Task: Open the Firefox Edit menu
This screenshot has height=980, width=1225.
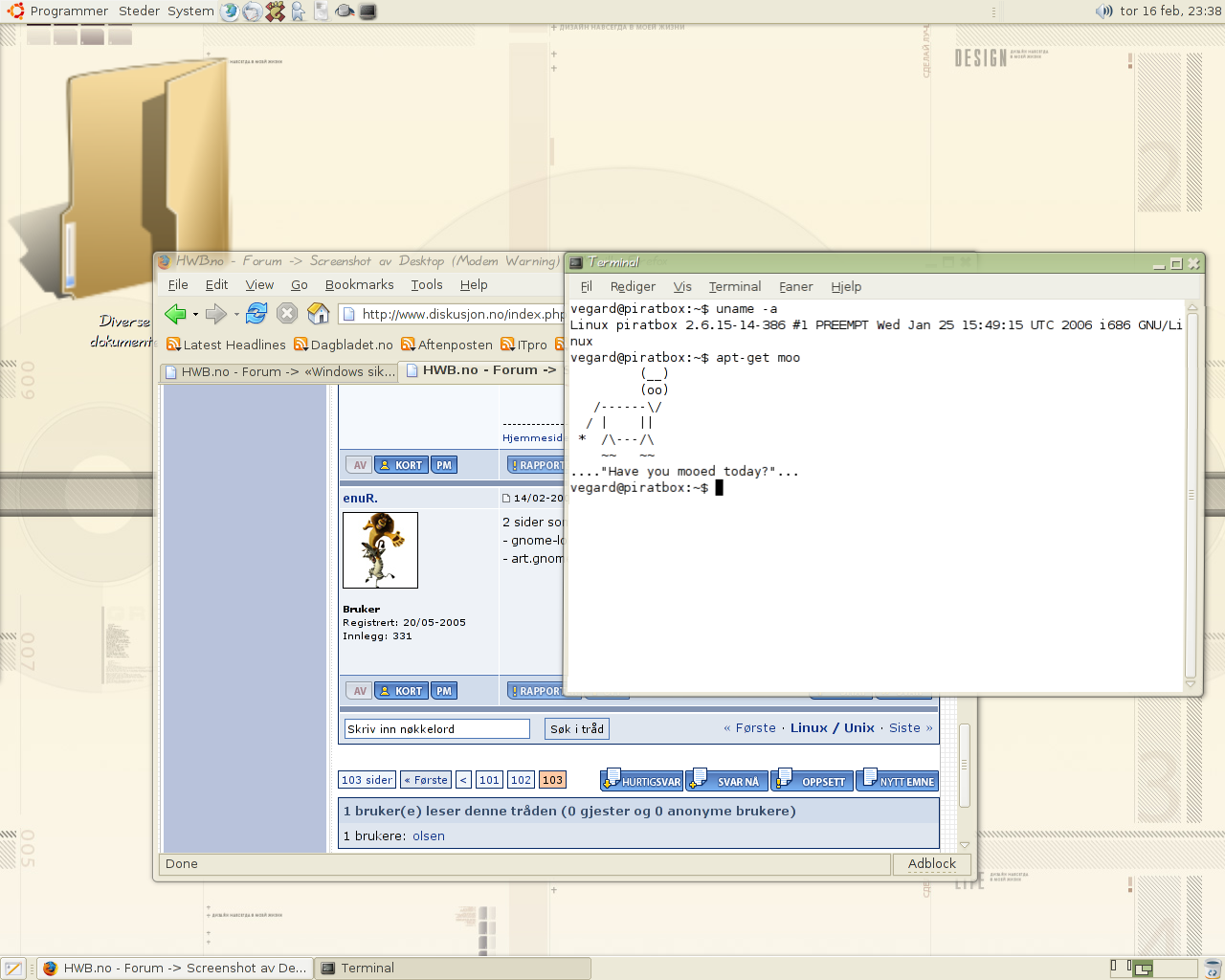Action: [216, 284]
